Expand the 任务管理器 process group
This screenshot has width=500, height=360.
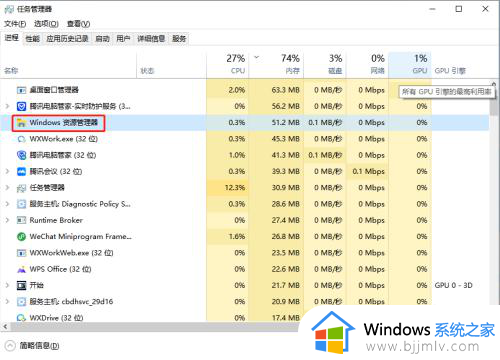(7, 188)
